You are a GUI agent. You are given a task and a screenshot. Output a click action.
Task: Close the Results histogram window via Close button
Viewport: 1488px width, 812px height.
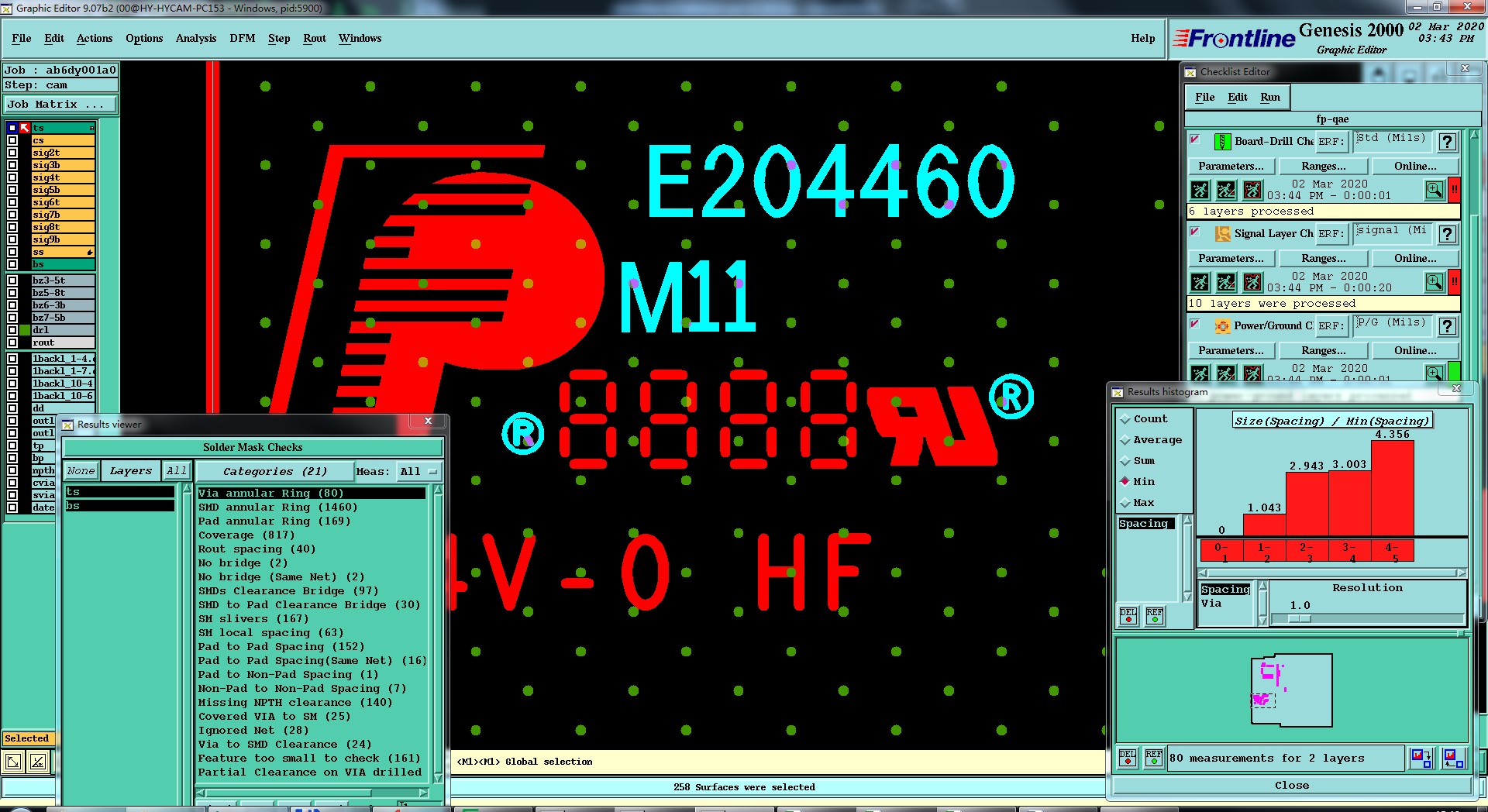pyautogui.click(x=1292, y=785)
